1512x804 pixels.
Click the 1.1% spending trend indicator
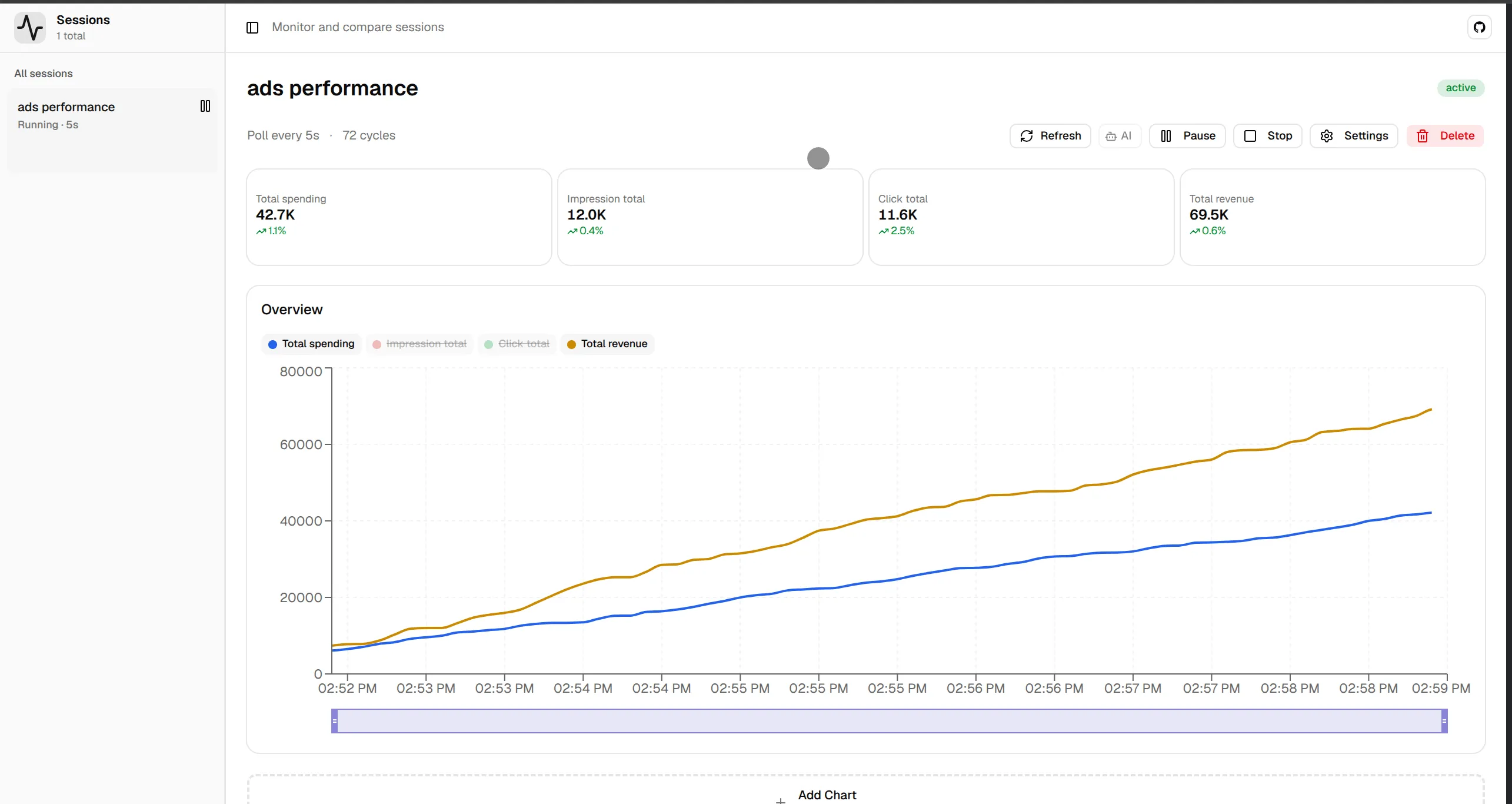(271, 231)
